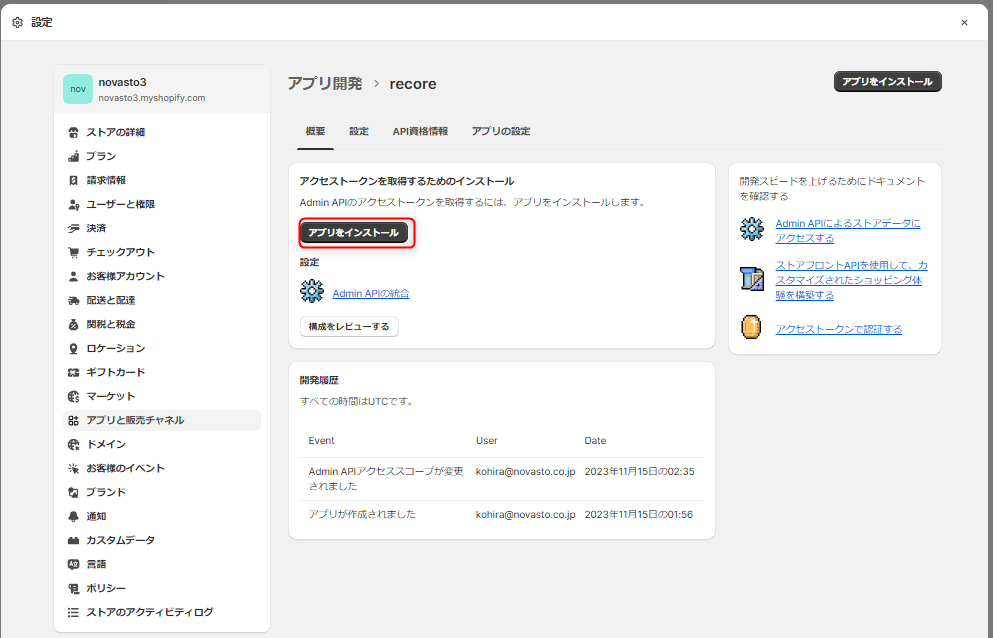Click the policy icon beside ポリシー

click(x=73, y=589)
